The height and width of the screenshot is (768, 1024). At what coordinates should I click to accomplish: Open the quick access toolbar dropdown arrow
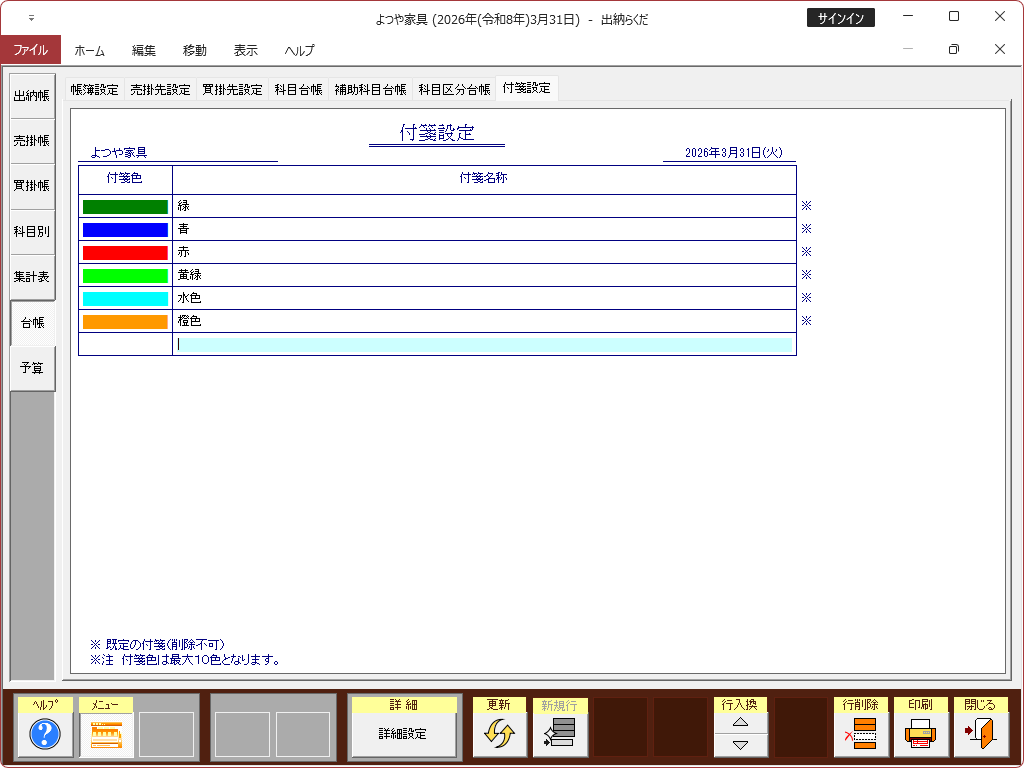31,18
